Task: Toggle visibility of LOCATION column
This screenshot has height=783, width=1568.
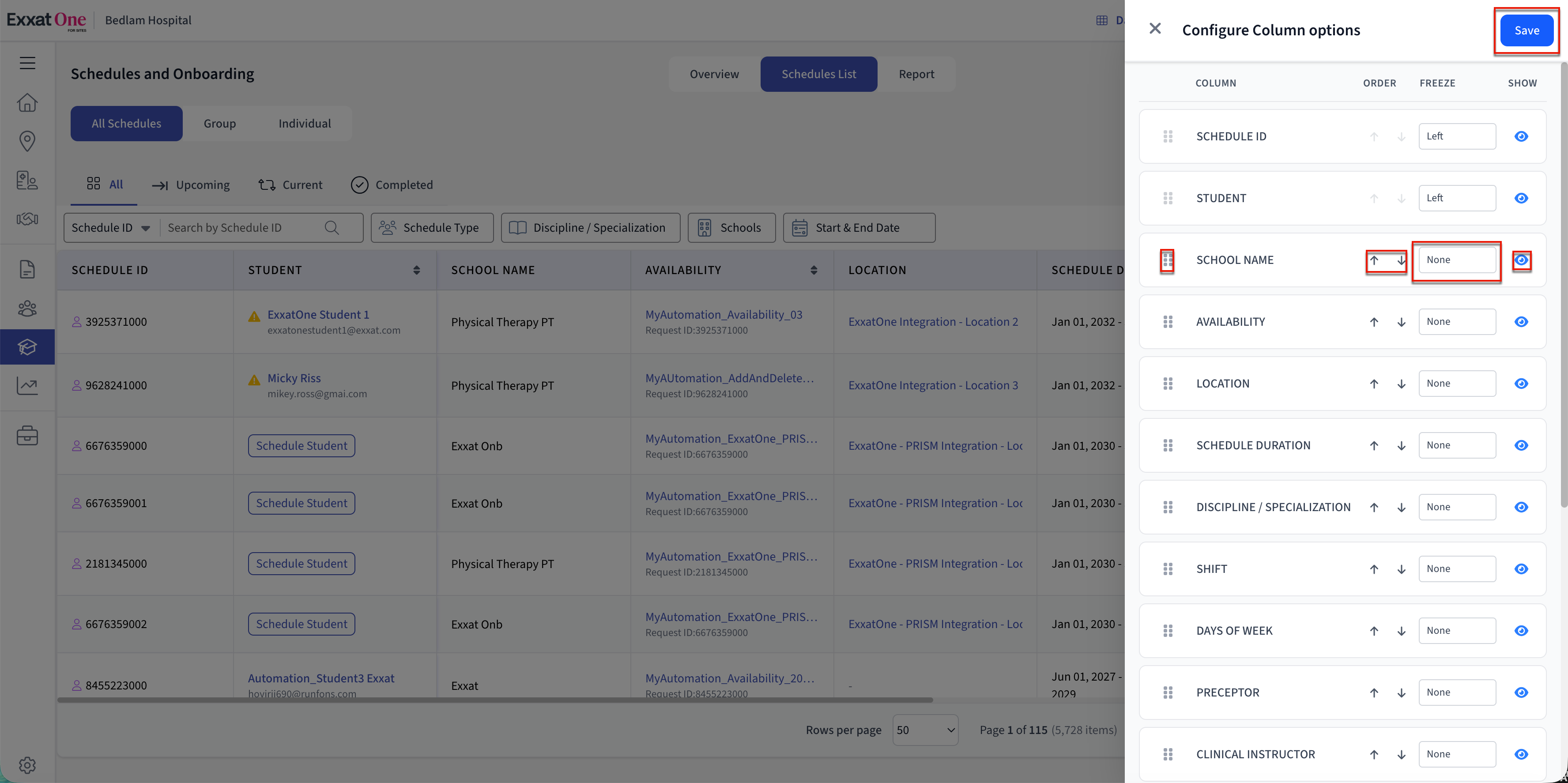Action: tap(1520, 383)
